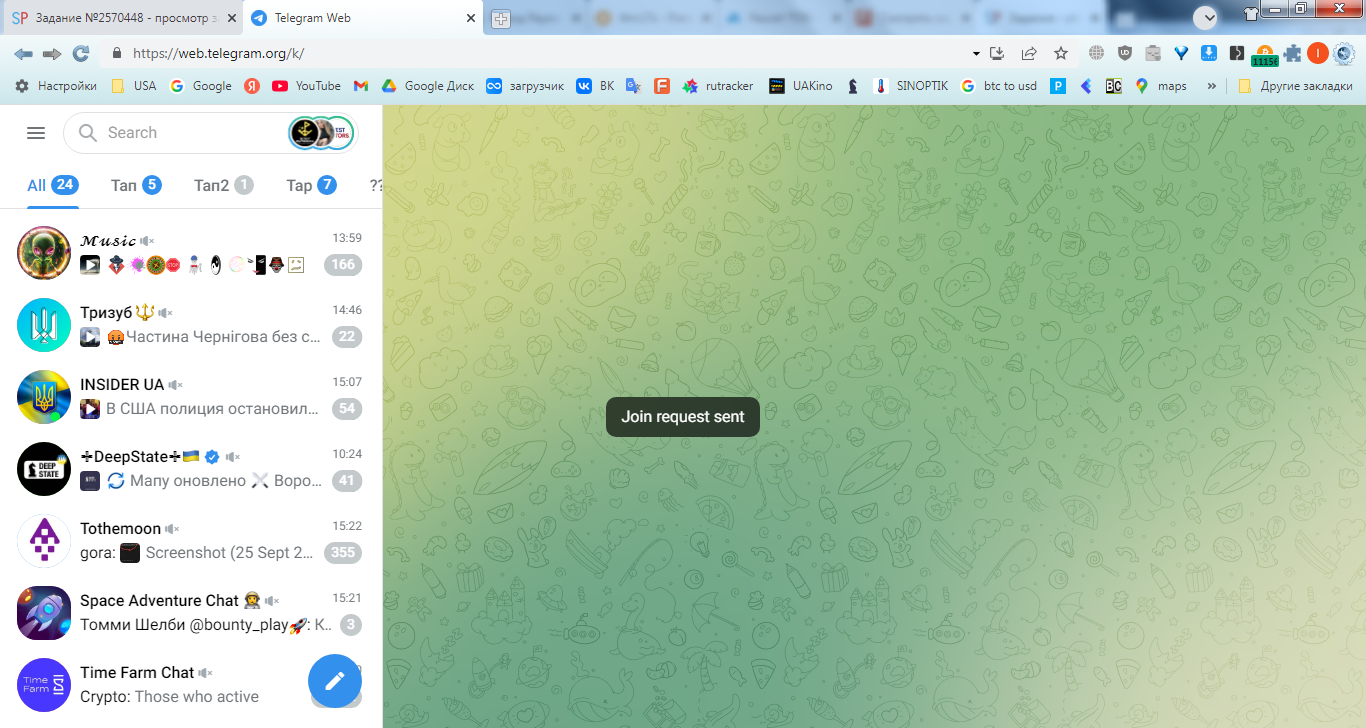
Task: Expand hidden bookmarks chevron
Action: [1212, 86]
